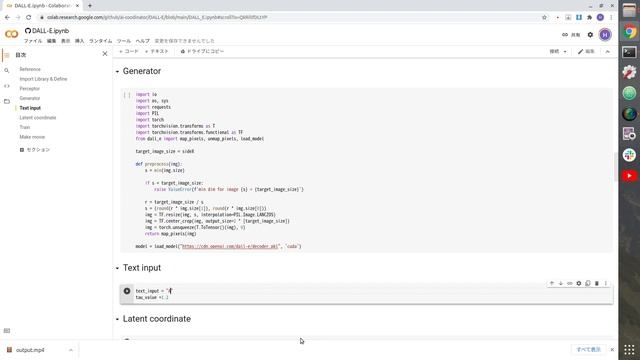Collapse the Colab header with chevron

coord(607,51)
